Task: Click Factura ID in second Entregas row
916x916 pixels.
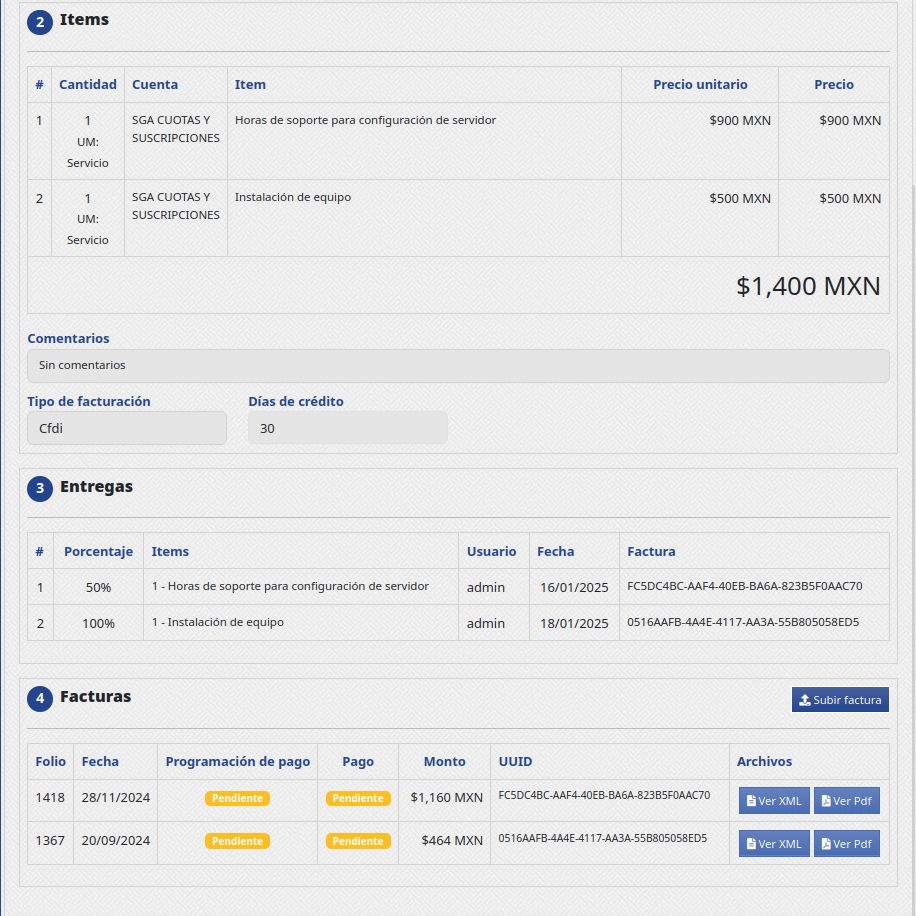Action: [x=742, y=622]
